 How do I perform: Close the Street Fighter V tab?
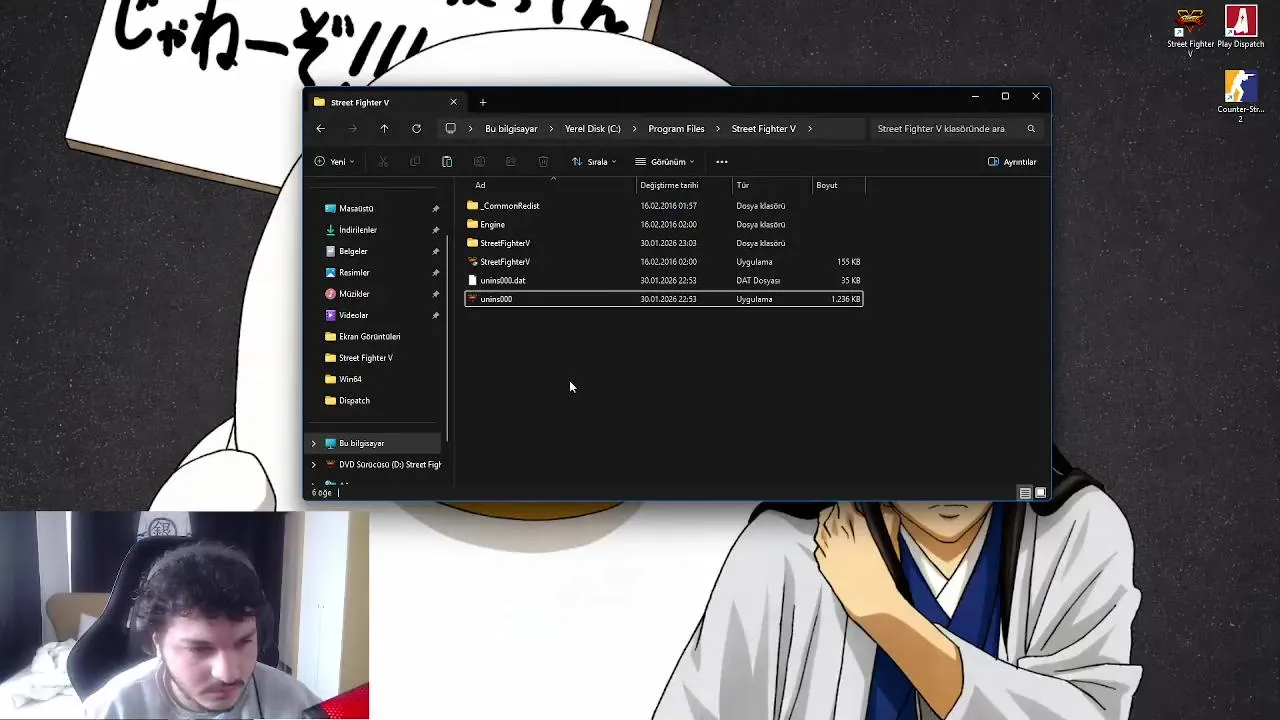coord(453,102)
